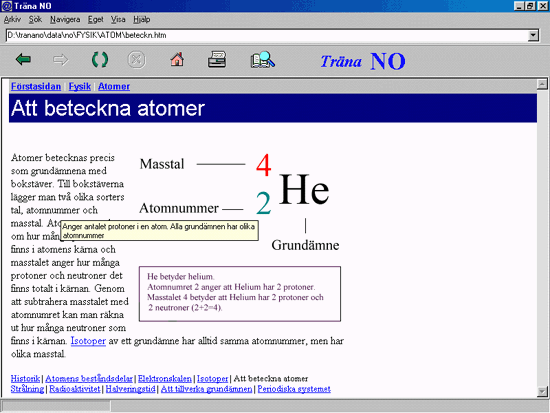Minimize the Träna NO window
550x413 pixels.
point(519,6)
